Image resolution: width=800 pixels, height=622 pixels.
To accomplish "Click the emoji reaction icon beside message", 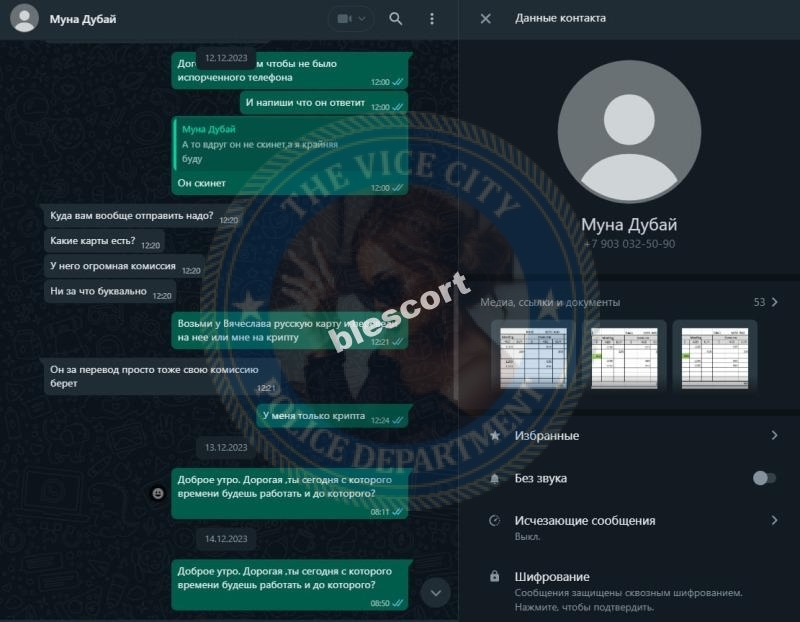I will [158, 493].
